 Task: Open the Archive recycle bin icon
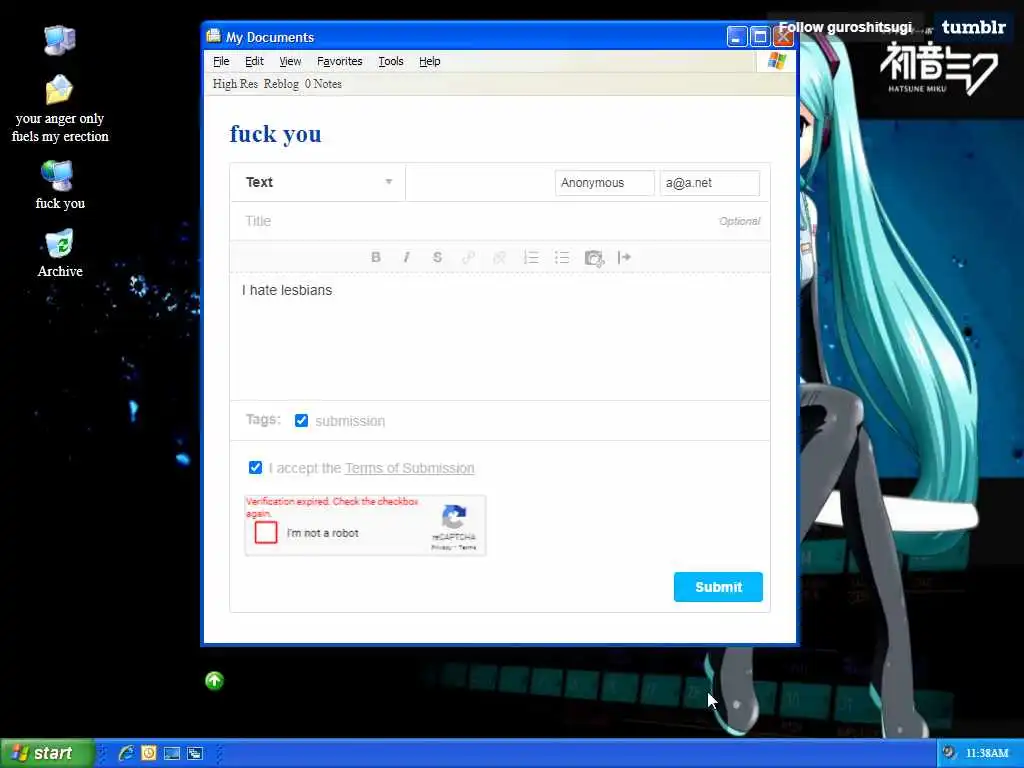tap(59, 244)
